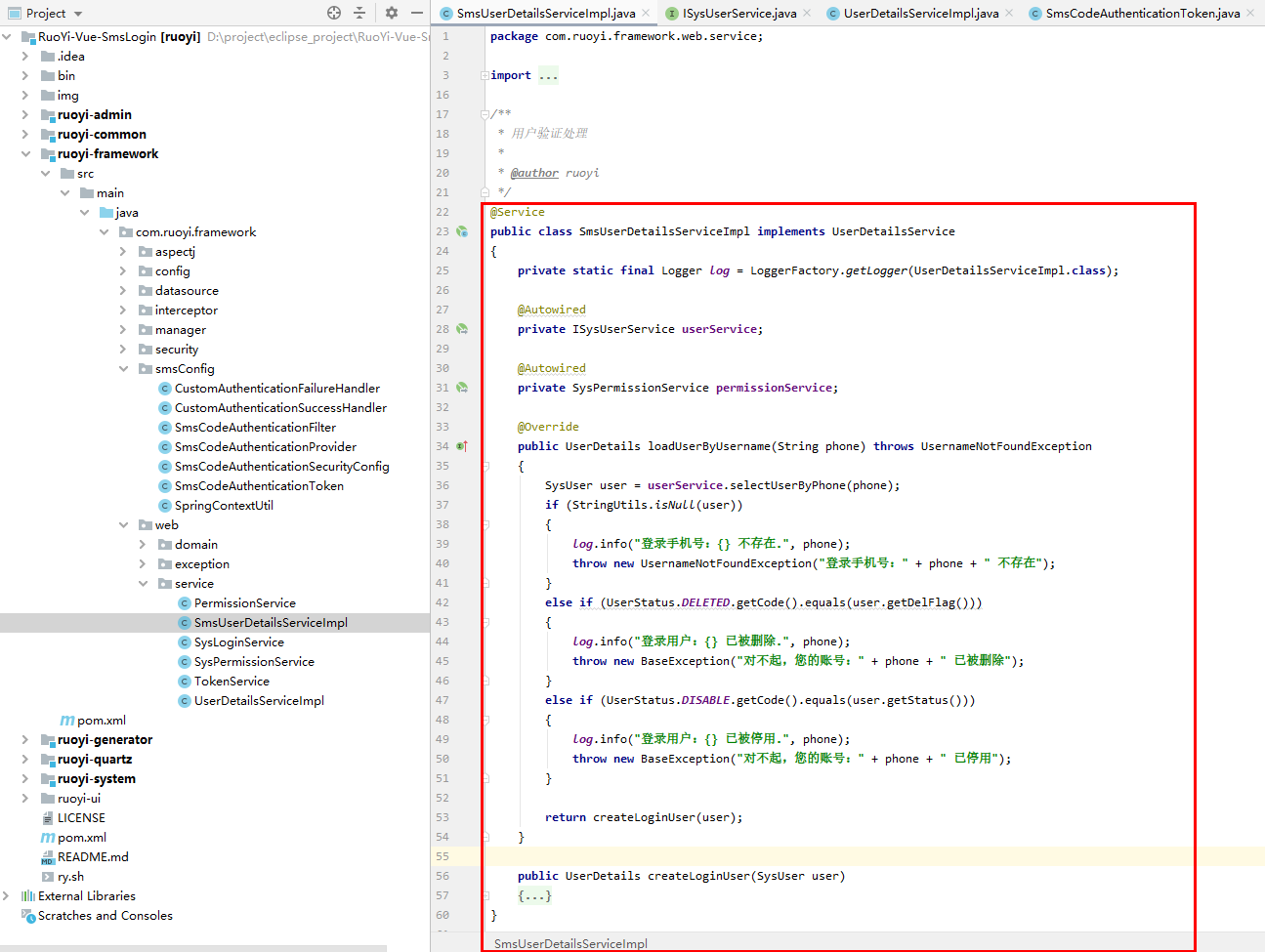Open CustomAuthenticationSuccessHandler class

[280, 408]
